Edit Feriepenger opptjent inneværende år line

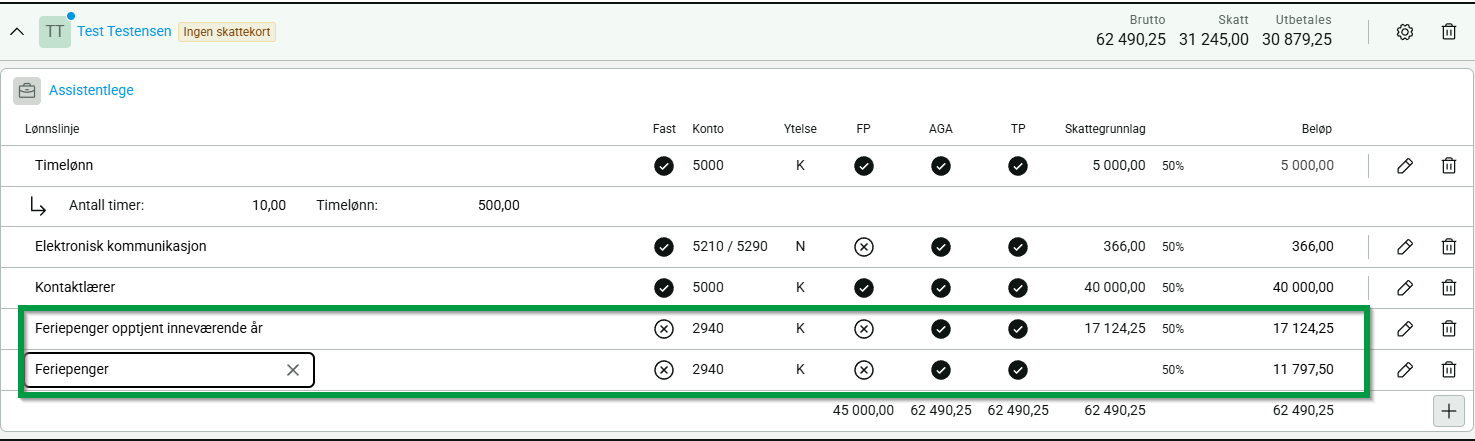pos(1404,329)
